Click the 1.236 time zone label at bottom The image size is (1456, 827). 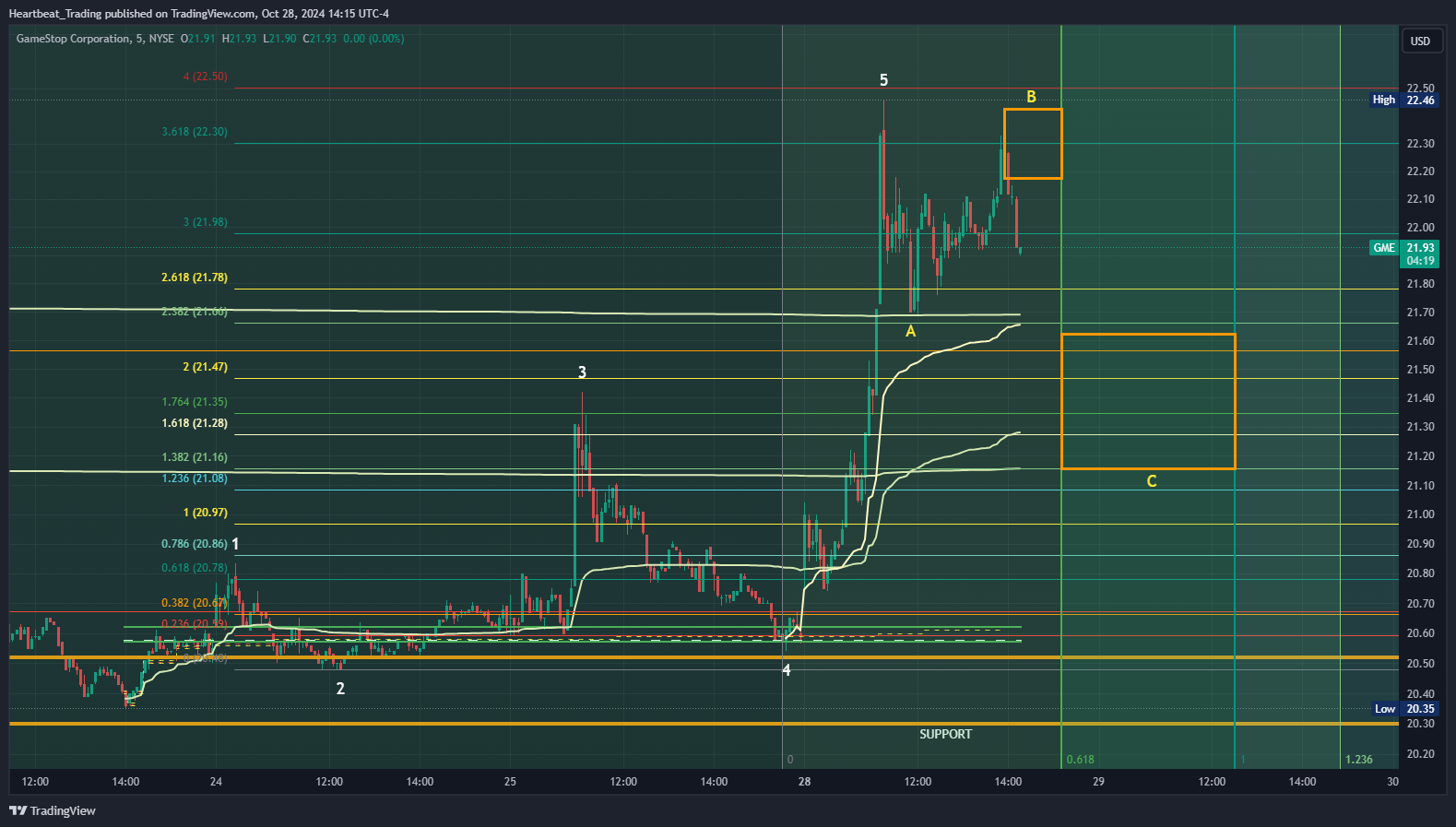(1359, 760)
